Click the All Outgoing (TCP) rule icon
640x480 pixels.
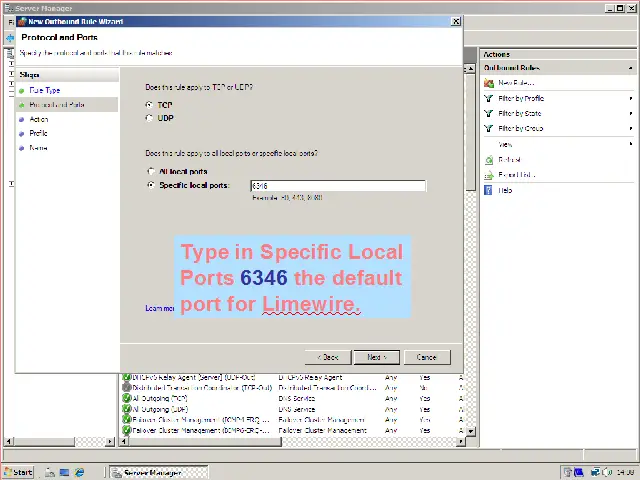tap(127, 398)
